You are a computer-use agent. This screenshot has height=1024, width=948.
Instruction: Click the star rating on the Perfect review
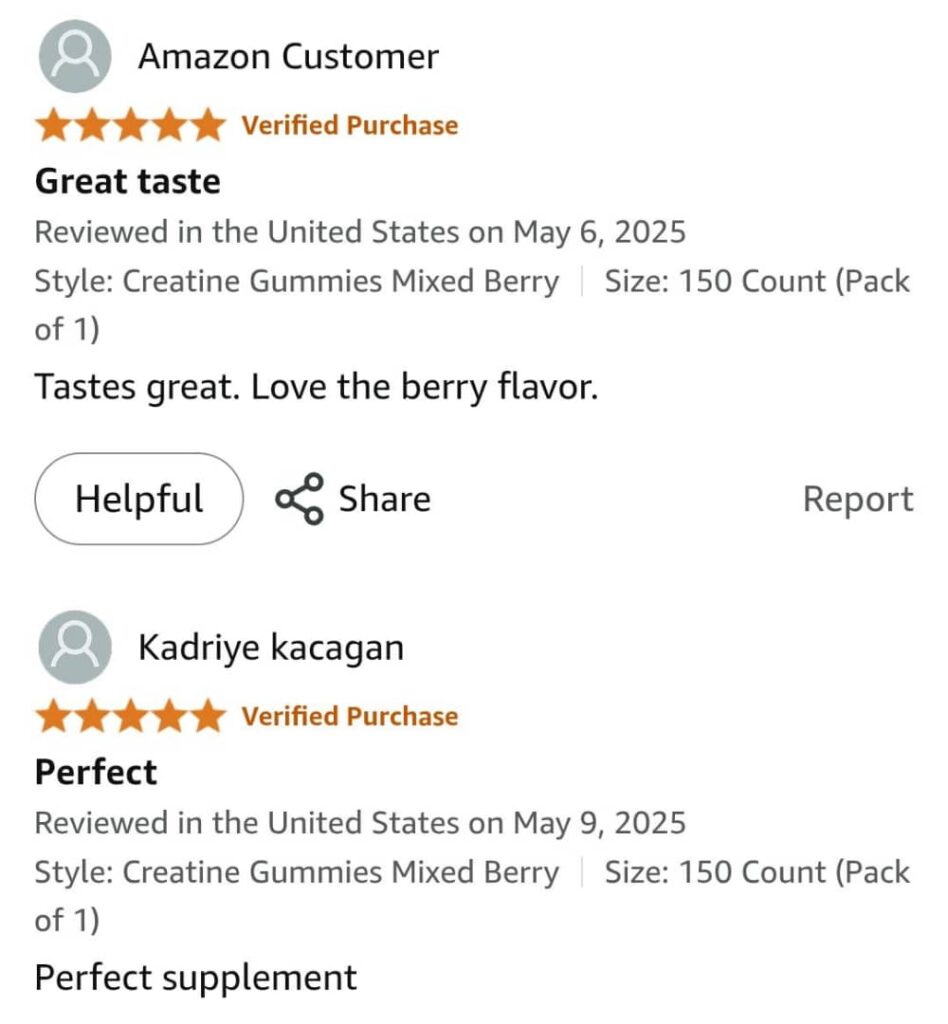130,717
